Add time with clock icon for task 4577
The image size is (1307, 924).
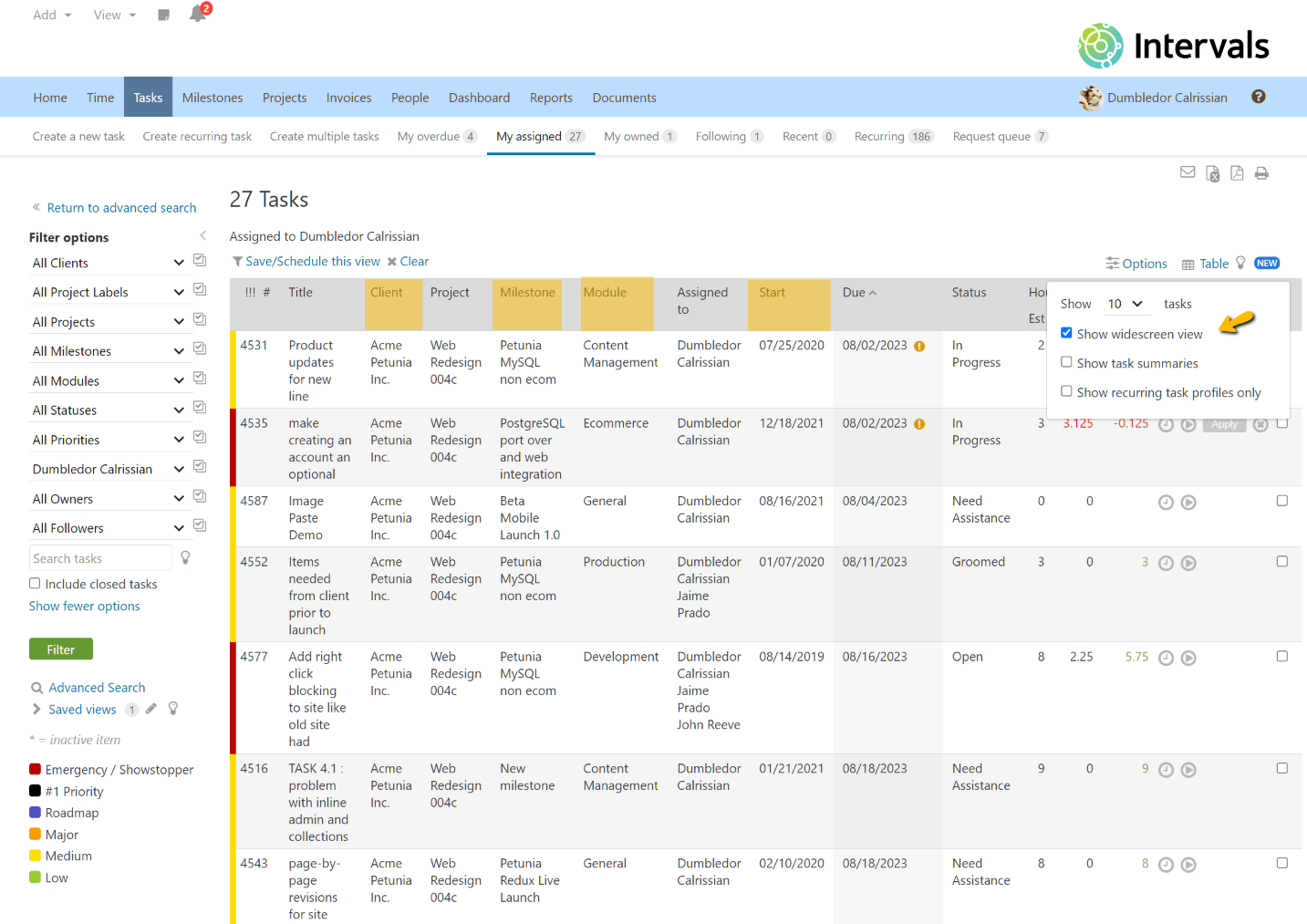tap(1165, 658)
